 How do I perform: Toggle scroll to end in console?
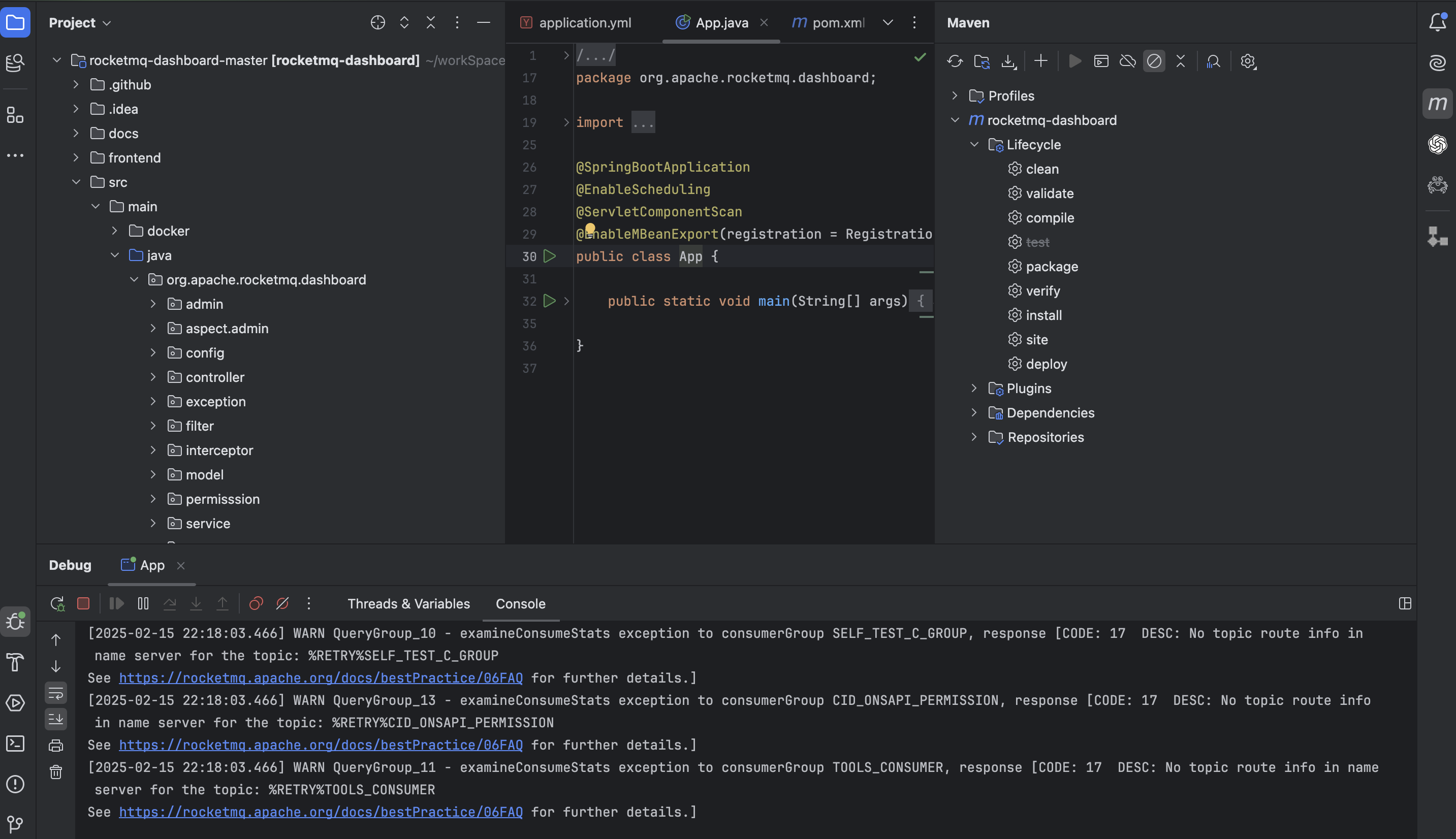coord(56,719)
